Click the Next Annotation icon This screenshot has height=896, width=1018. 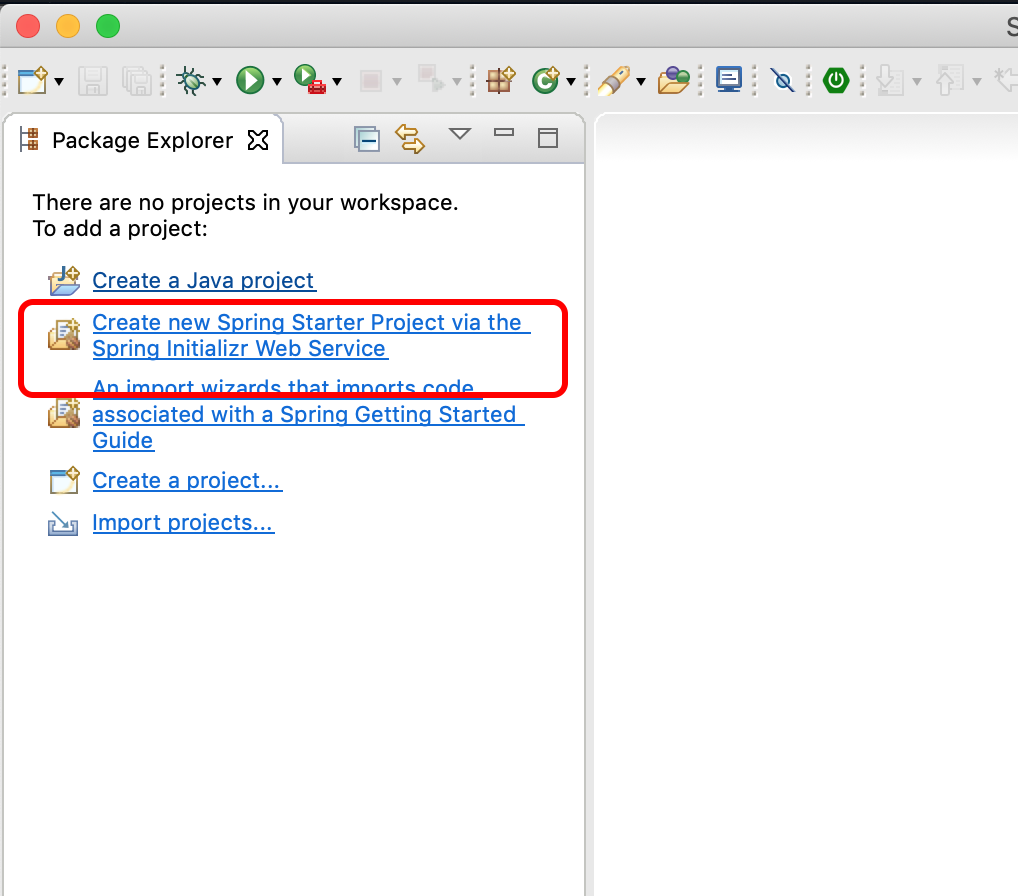tap(889, 81)
